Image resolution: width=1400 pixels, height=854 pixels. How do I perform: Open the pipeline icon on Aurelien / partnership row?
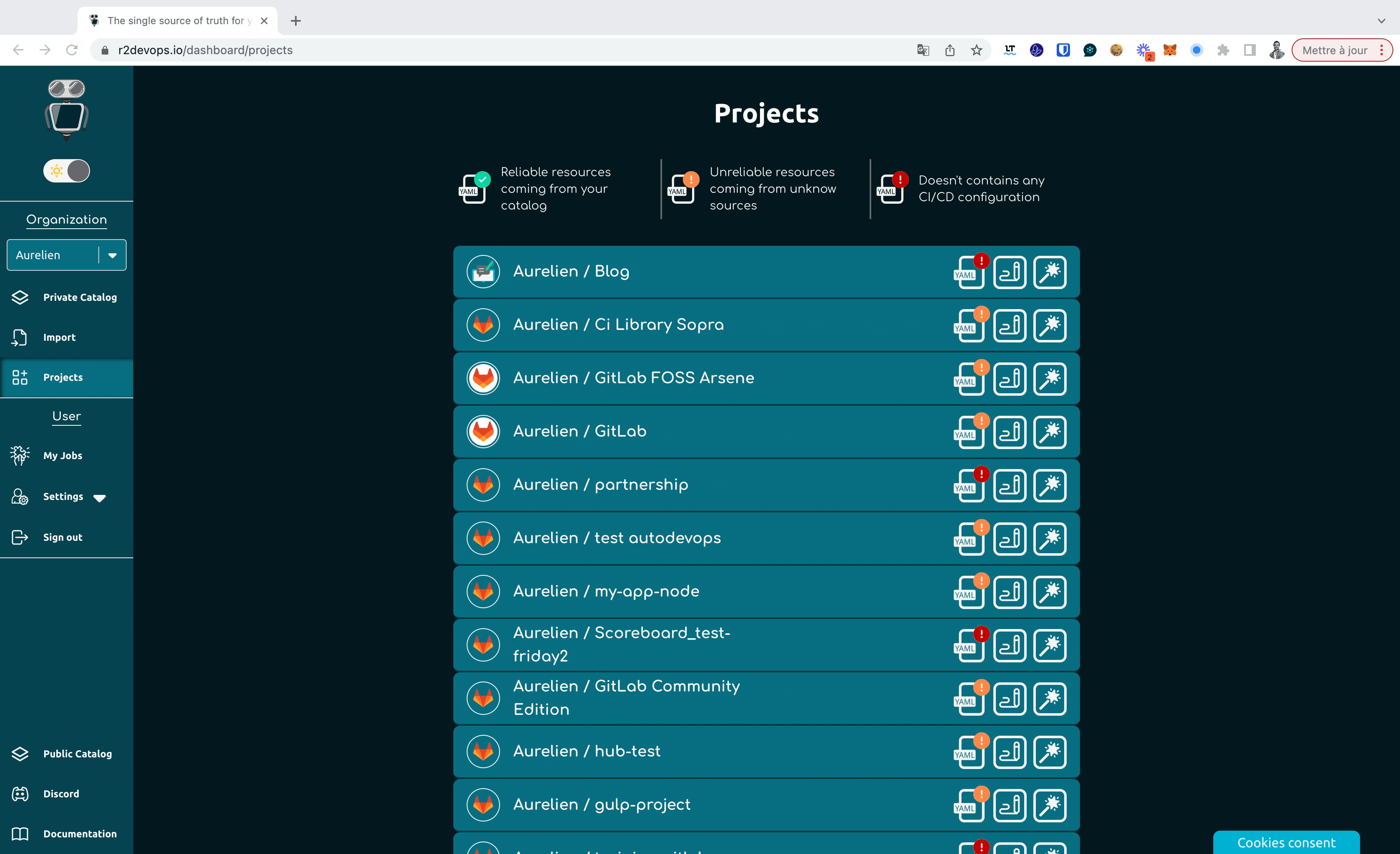(x=1010, y=485)
